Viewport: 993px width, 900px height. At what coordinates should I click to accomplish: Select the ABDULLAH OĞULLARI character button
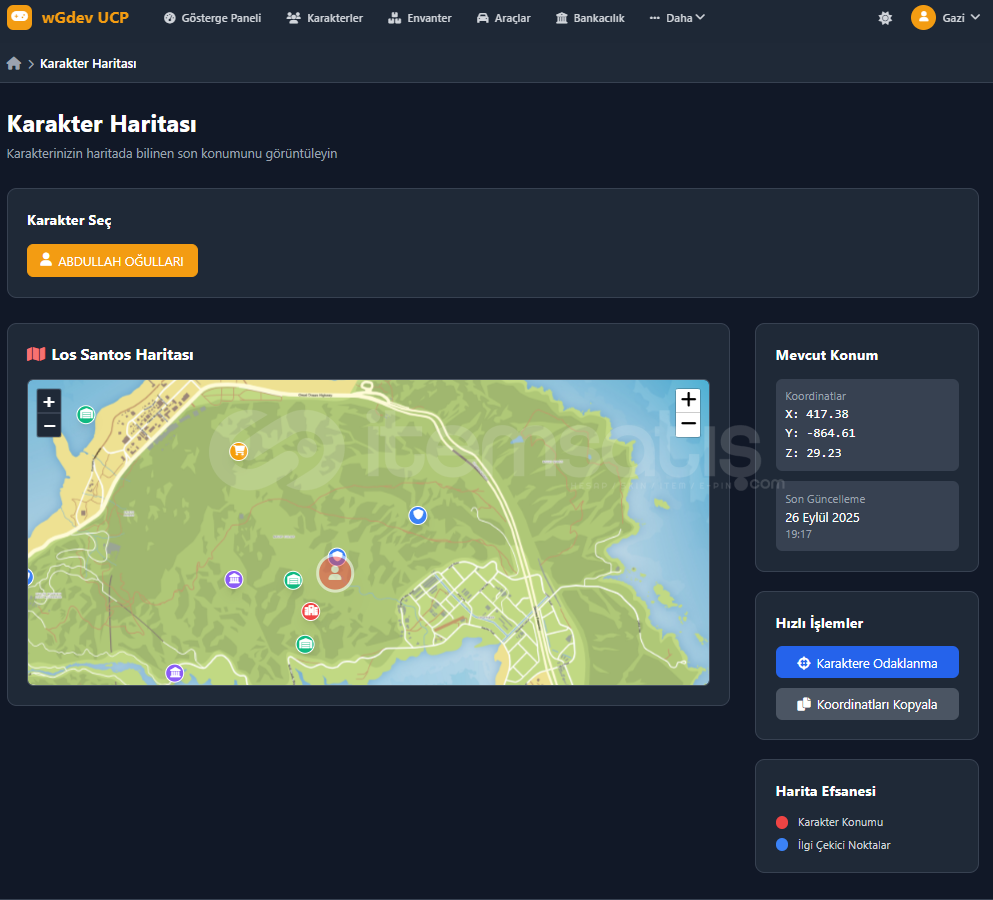(x=112, y=260)
